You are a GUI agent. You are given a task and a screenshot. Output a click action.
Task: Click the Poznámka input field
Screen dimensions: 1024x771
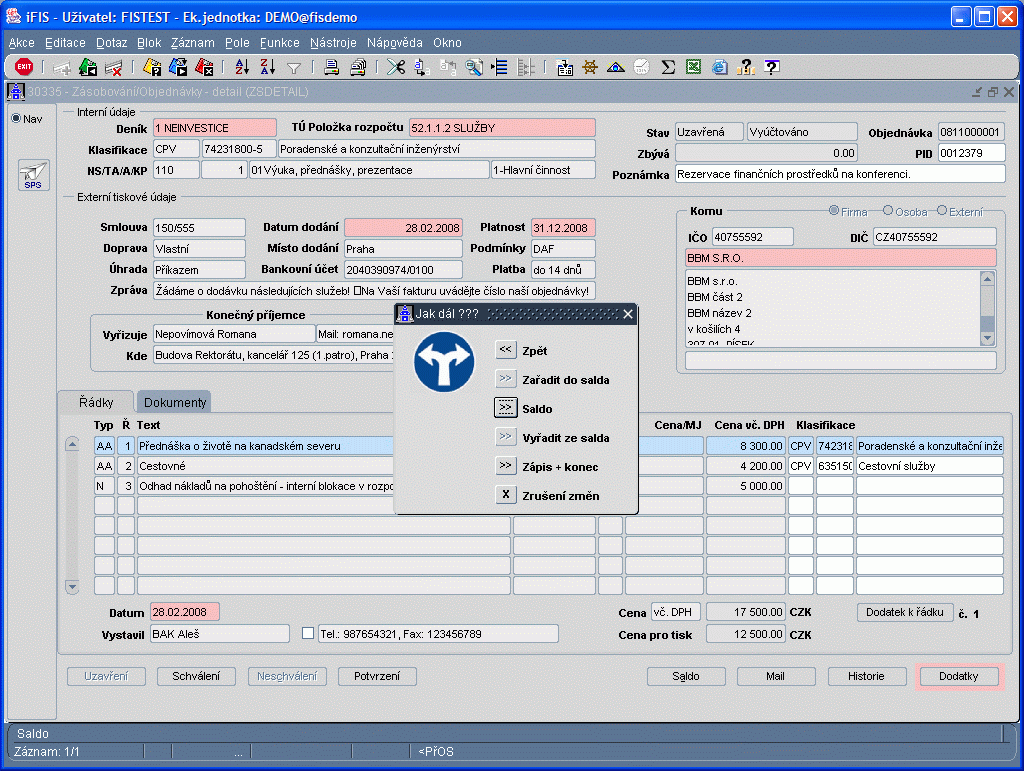[x=839, y=174]
